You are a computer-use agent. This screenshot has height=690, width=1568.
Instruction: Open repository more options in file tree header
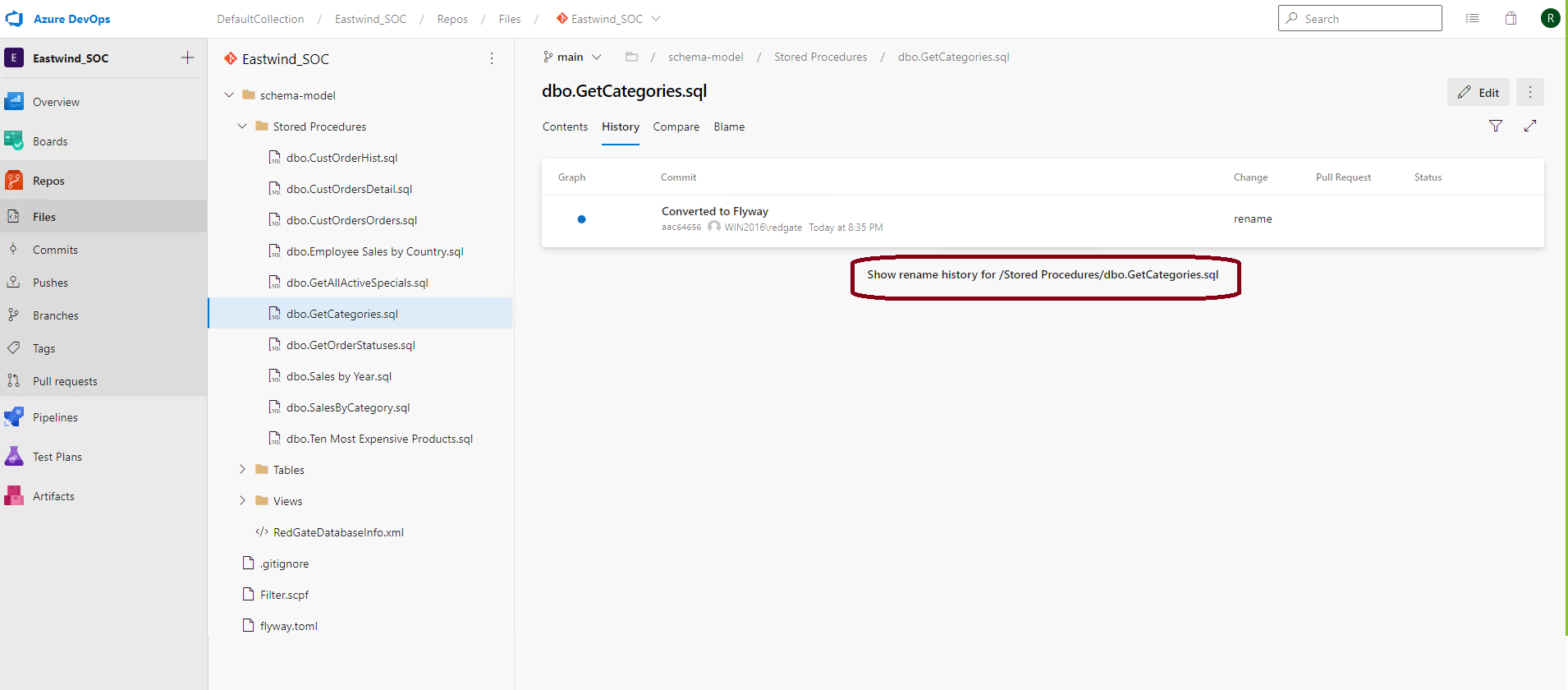click(x=492, y=58)
